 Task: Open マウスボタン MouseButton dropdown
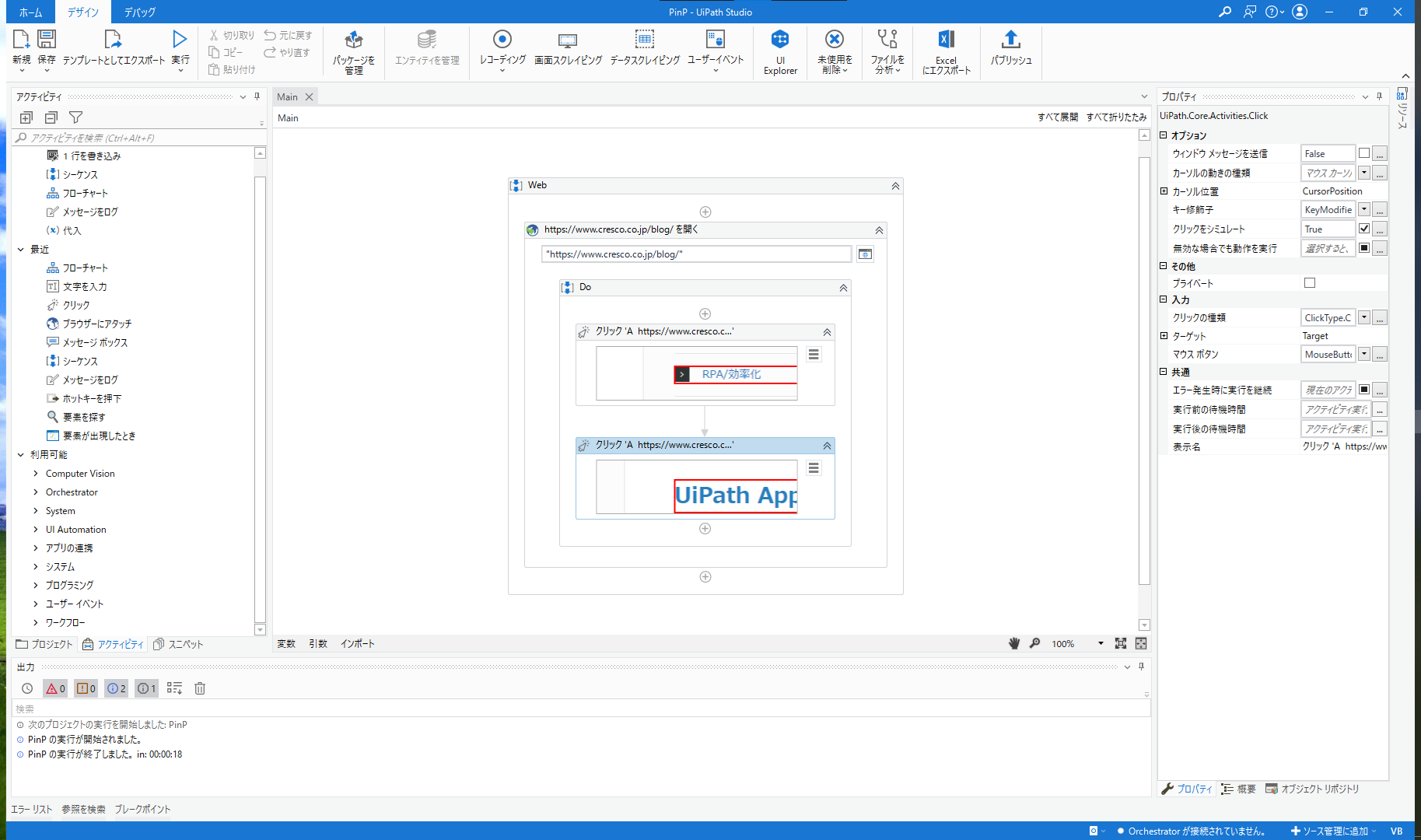(x=1364, y=354)
